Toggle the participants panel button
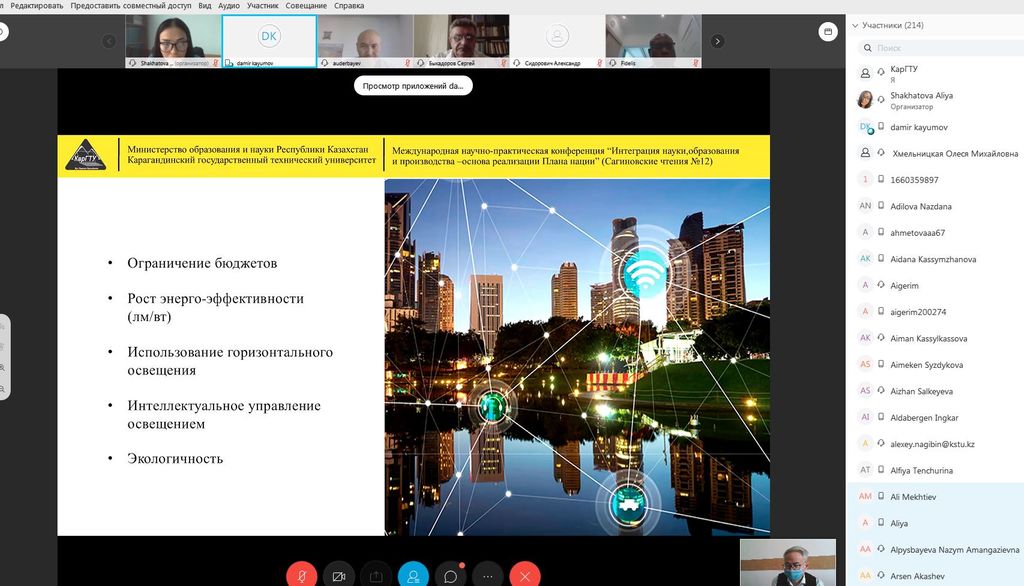The image size is (1024, 586). [x=413, y=576]
